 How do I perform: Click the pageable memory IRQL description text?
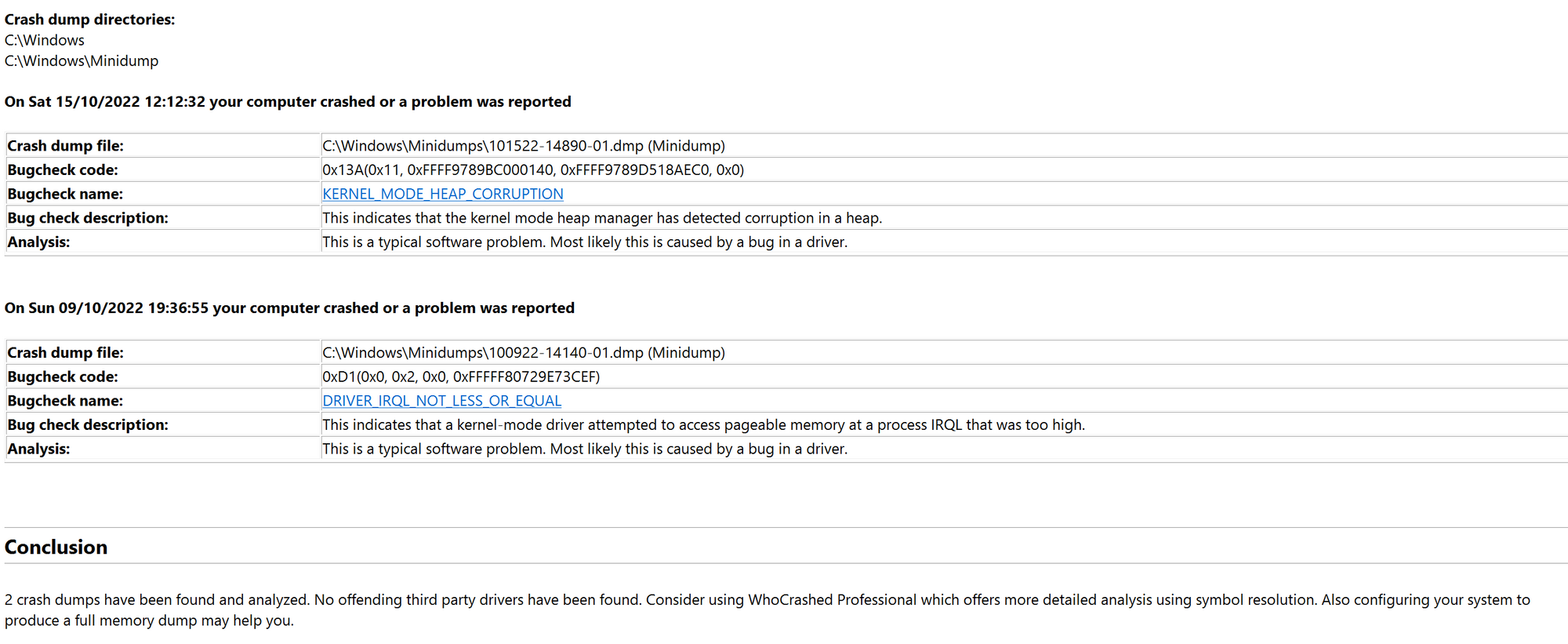tap(703, 425)
